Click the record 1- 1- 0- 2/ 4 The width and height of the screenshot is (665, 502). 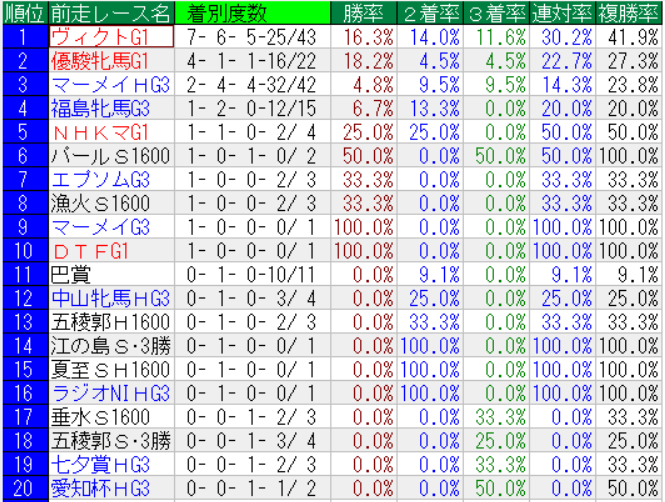coord(252,132)
